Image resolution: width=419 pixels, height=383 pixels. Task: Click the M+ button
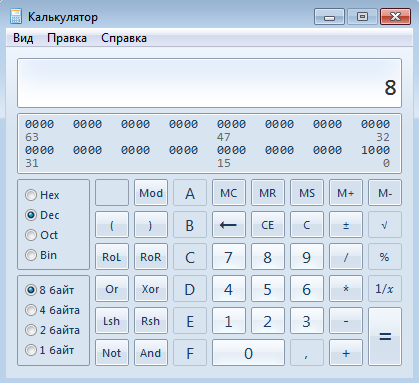click(x=346, y=193)
